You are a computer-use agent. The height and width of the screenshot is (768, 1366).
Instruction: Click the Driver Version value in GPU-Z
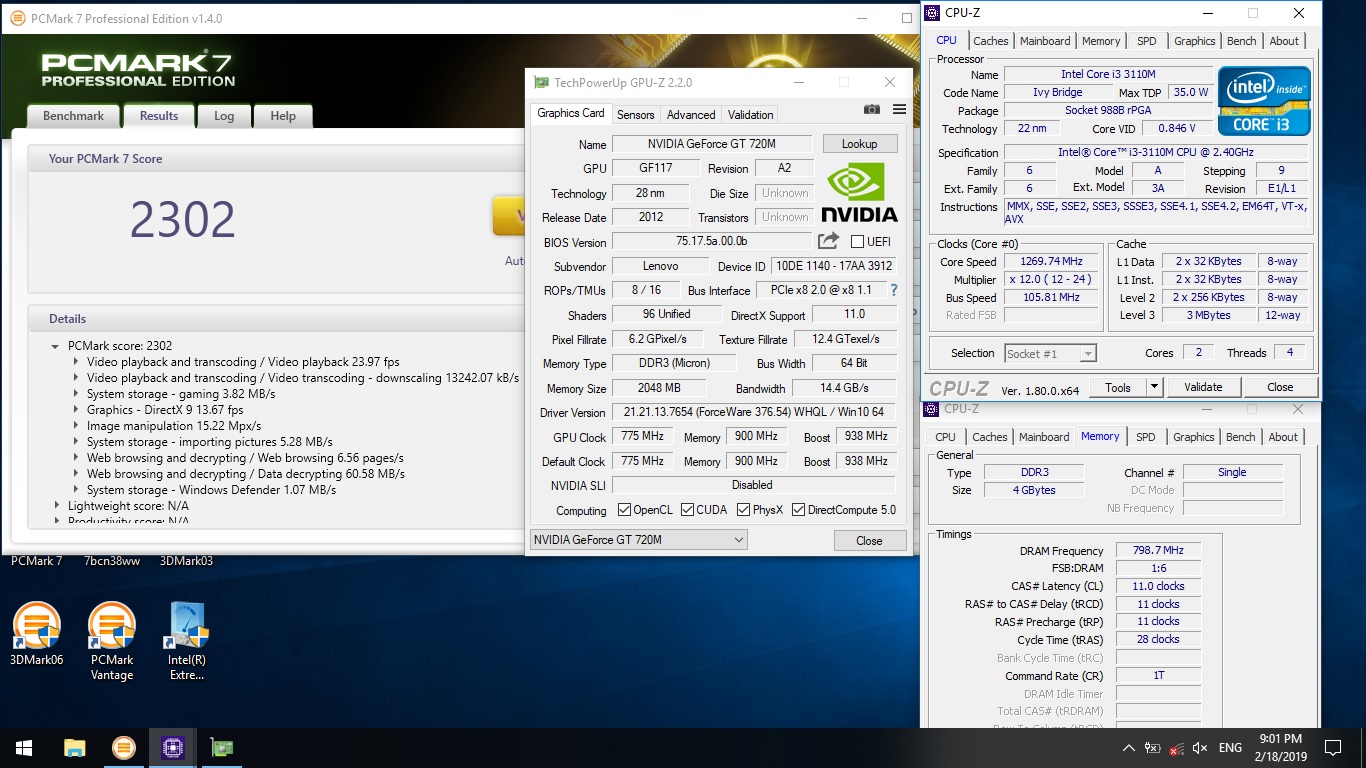754,413
